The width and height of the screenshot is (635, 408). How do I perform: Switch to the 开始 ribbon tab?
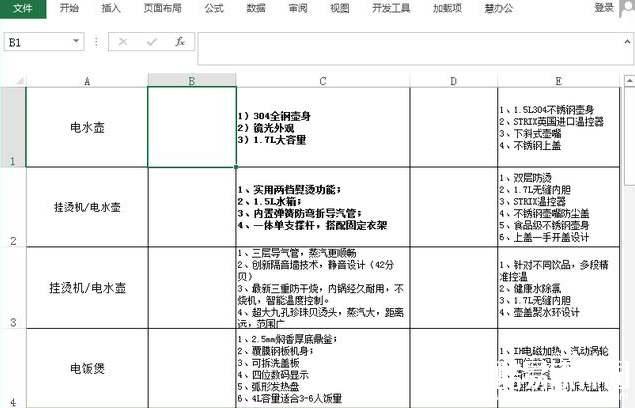coord(69,8)
